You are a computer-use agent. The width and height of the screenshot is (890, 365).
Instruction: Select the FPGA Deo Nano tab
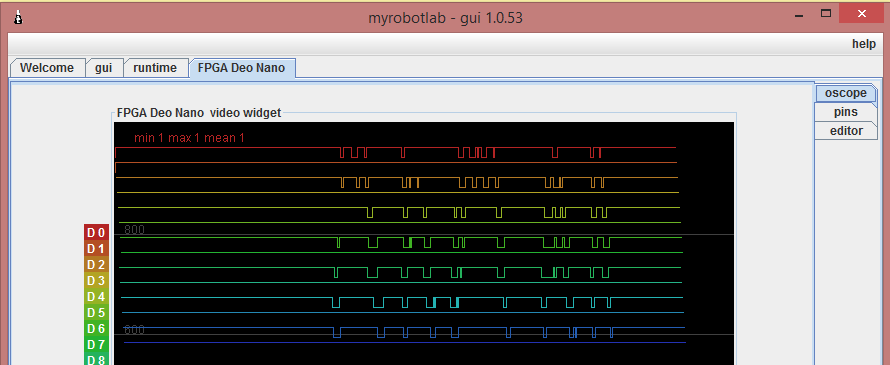coord(242,68)
